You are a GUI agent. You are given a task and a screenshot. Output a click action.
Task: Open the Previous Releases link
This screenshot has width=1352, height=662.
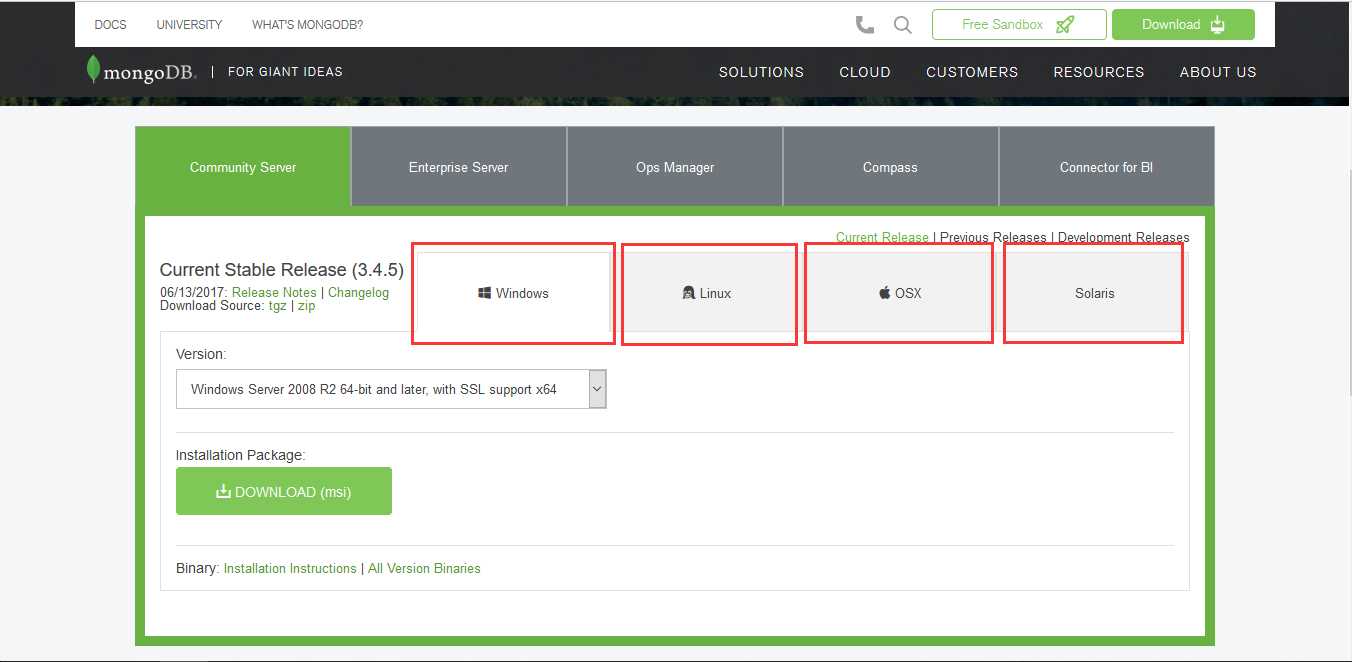pos(993,238)
